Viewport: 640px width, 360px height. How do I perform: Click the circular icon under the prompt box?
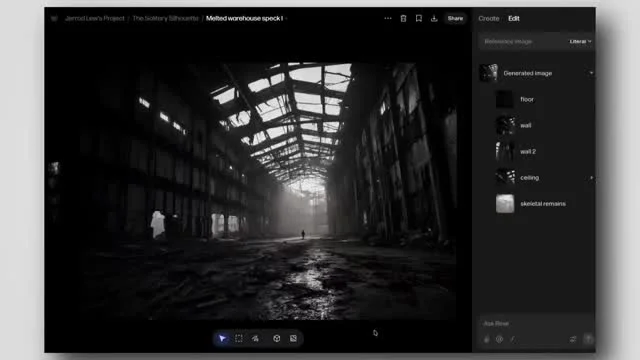click(500, 339)
